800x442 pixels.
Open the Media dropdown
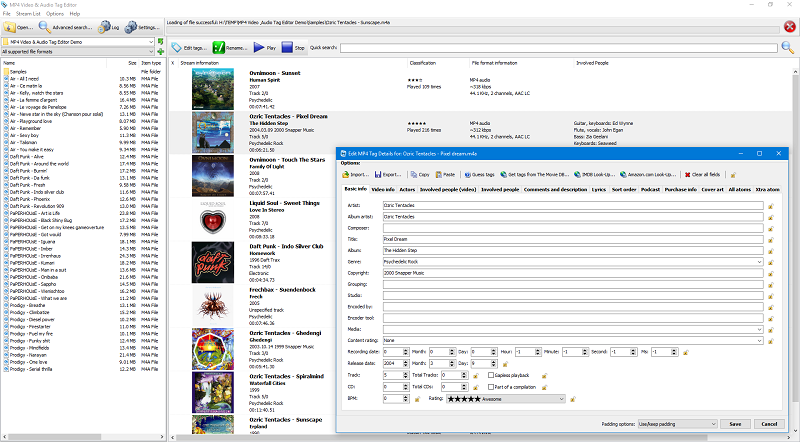759,329
